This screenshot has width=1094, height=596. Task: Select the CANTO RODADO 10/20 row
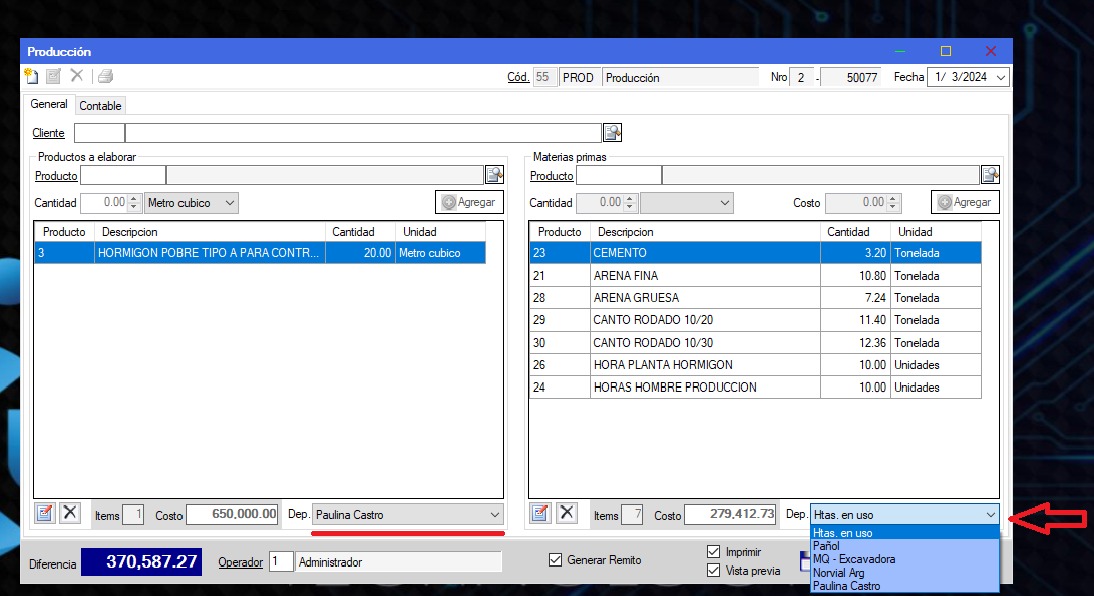pyautogui.click(x=755, y=320)
